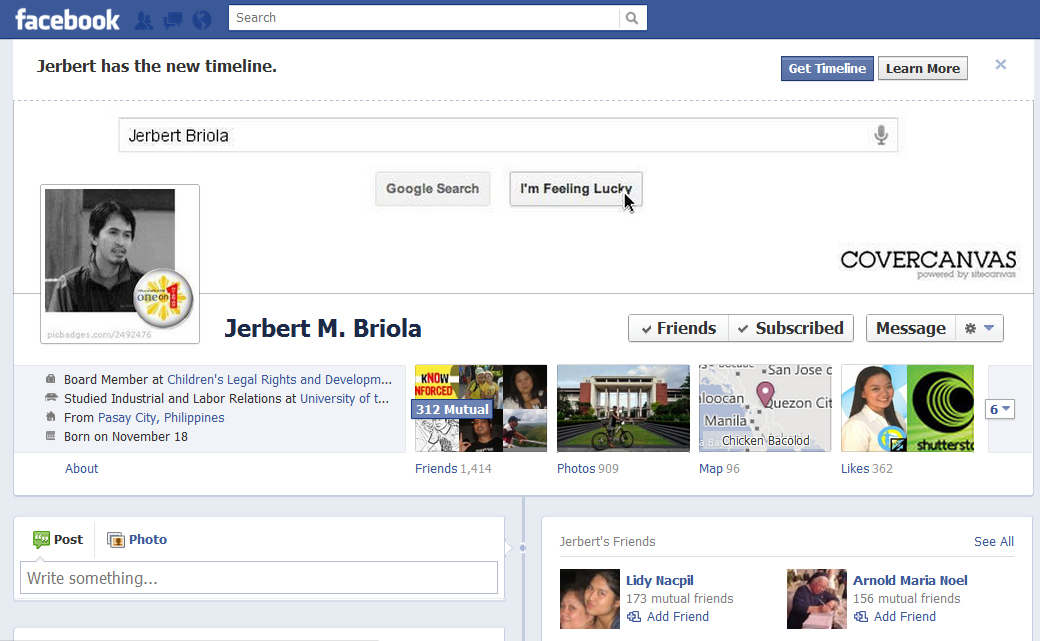Click the Facebook logo
Screen dimensions: 1040x641
click(67, 19)
